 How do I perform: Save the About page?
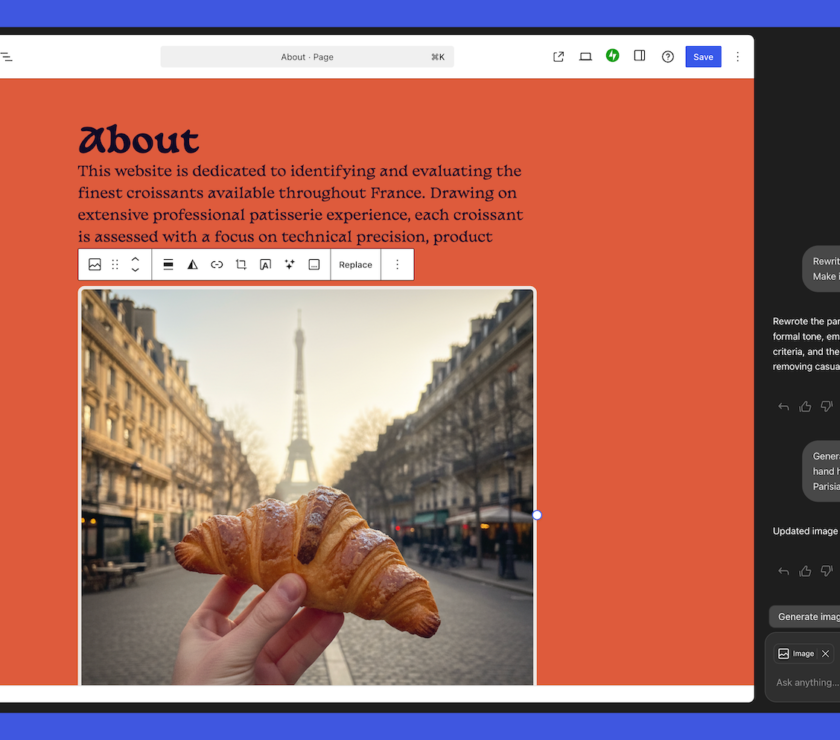point(703,57)
